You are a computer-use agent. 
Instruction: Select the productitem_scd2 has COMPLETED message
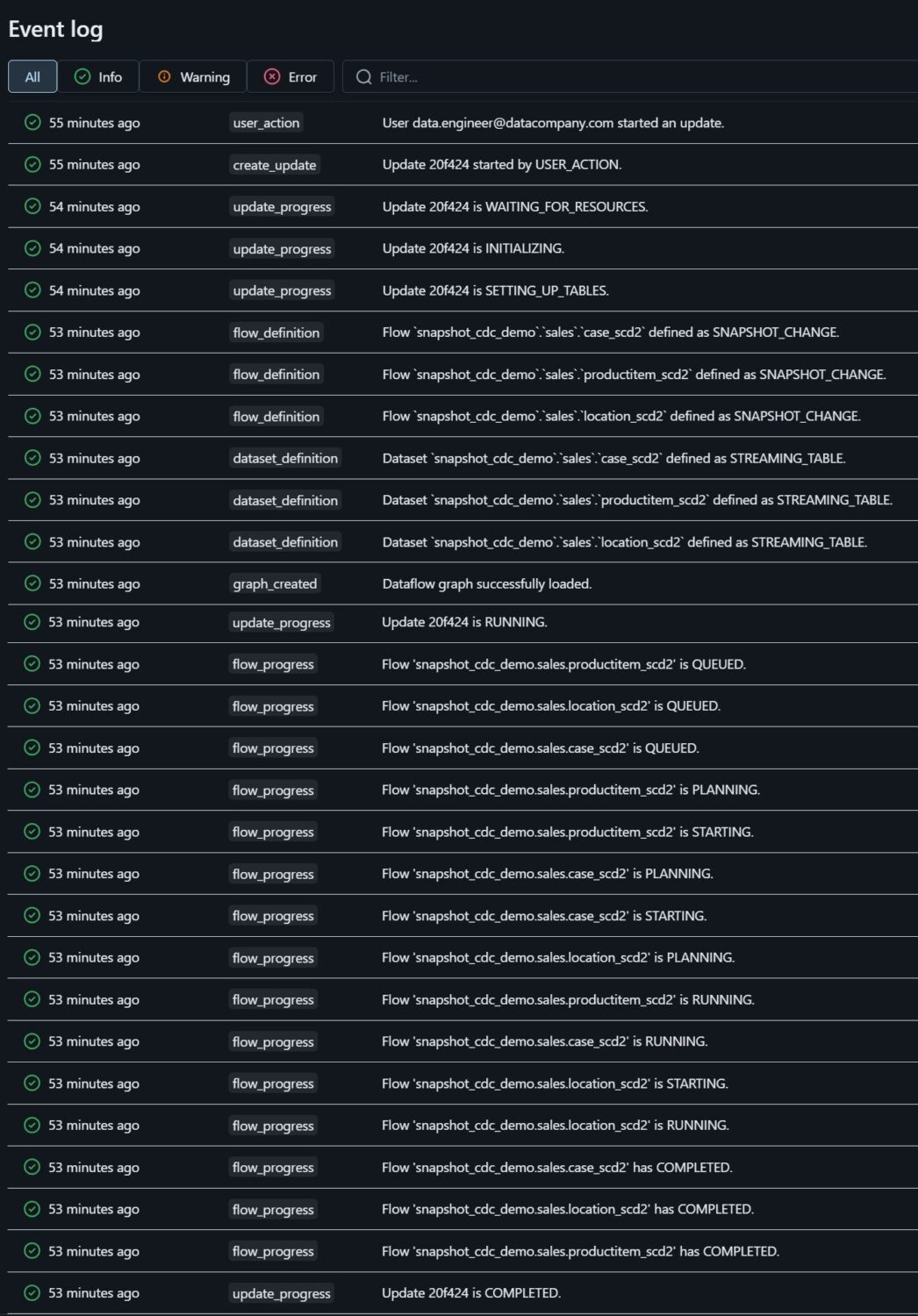pos(580,1251)
